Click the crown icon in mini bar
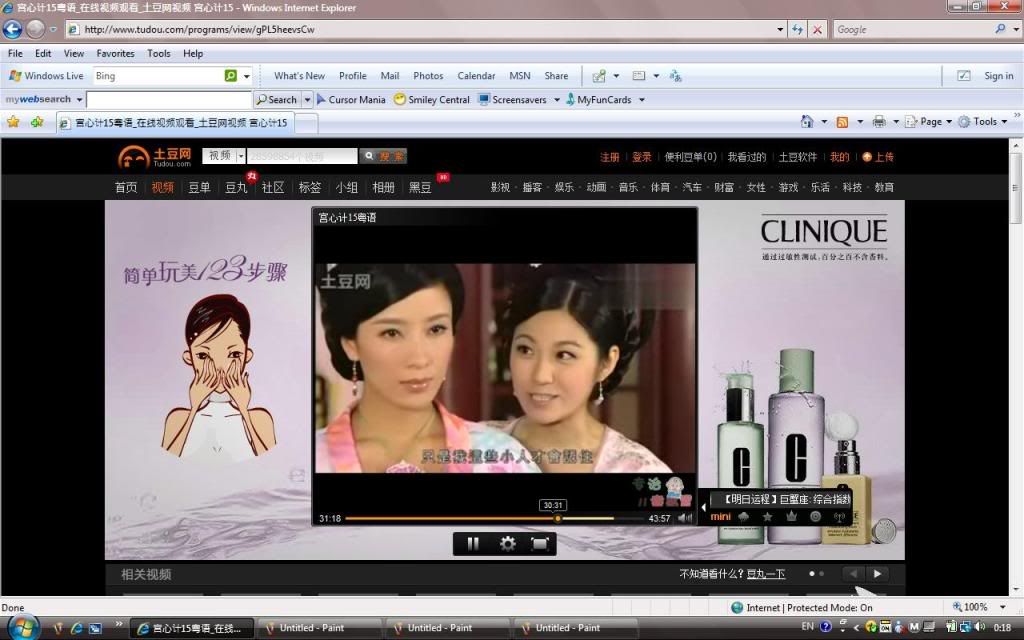1024x640 pixels. click(791, 516)
